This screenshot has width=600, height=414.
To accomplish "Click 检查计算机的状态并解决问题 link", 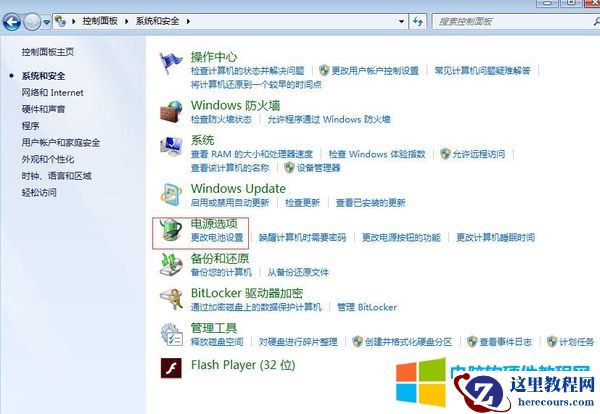I will (248, 71).
